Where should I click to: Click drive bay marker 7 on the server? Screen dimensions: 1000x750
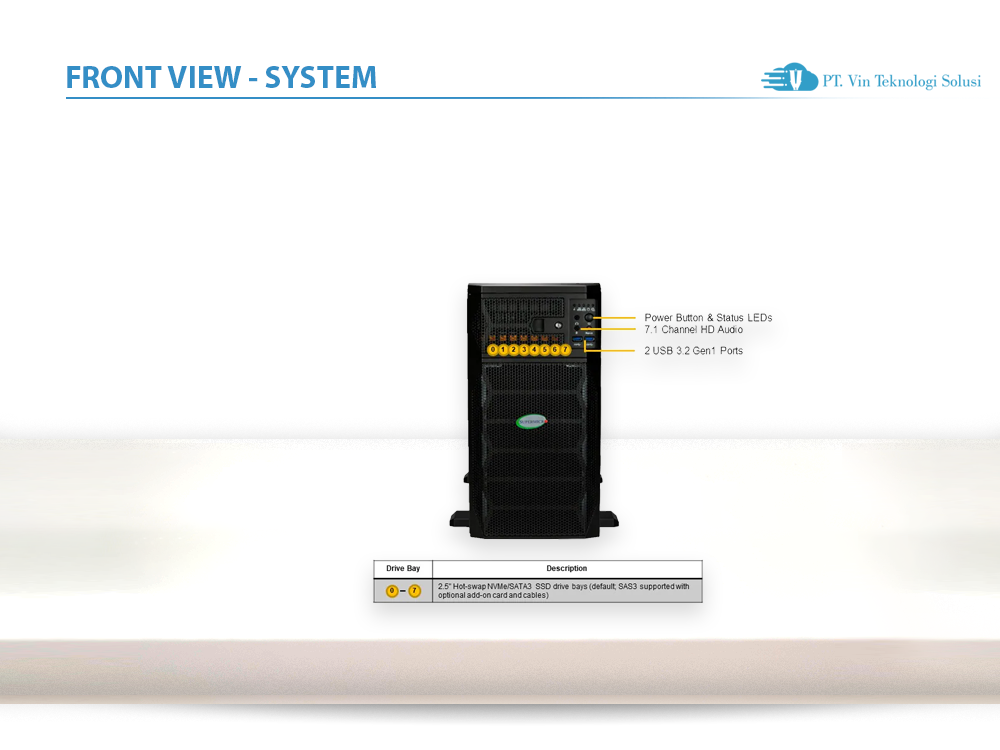(x=565, y=349)
